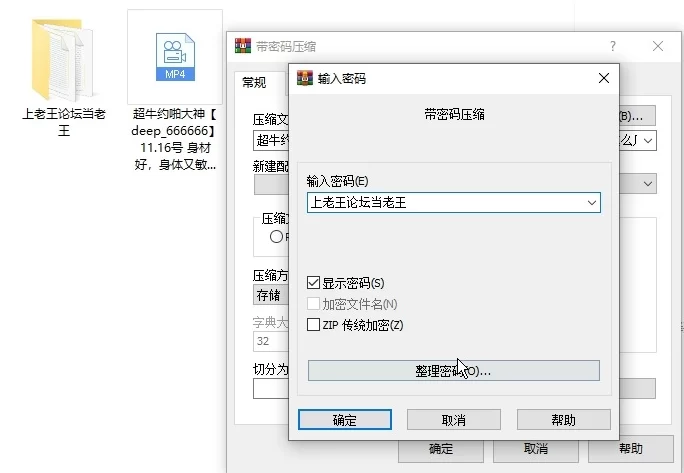Uncheck the 显示密码(S) checkbox
Viewport: 684px width, 473px height.
click(x=313, y=283)
